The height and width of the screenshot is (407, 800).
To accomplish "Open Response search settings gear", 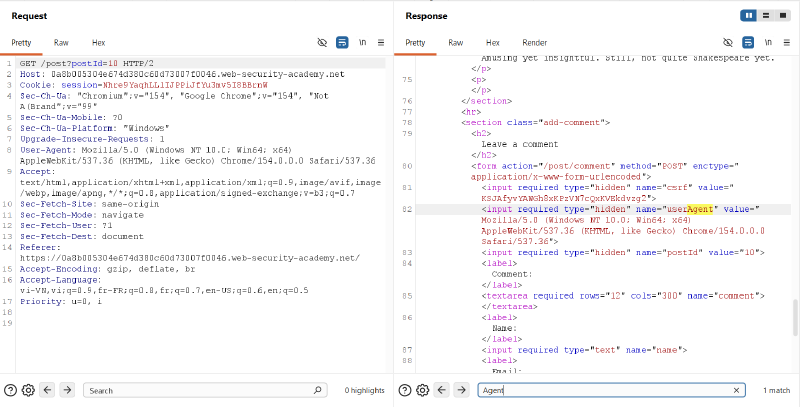I will tap(422, 390).
